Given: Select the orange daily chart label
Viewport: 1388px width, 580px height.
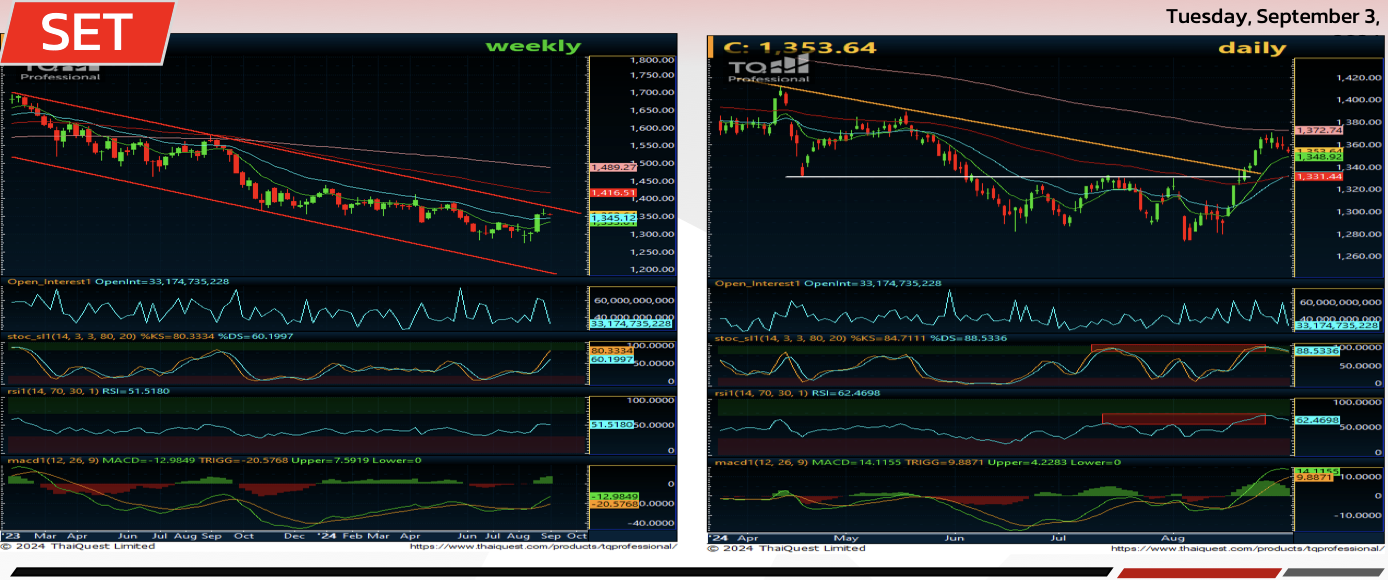Looking at the screenshot, I should (x=1252, y=47).
